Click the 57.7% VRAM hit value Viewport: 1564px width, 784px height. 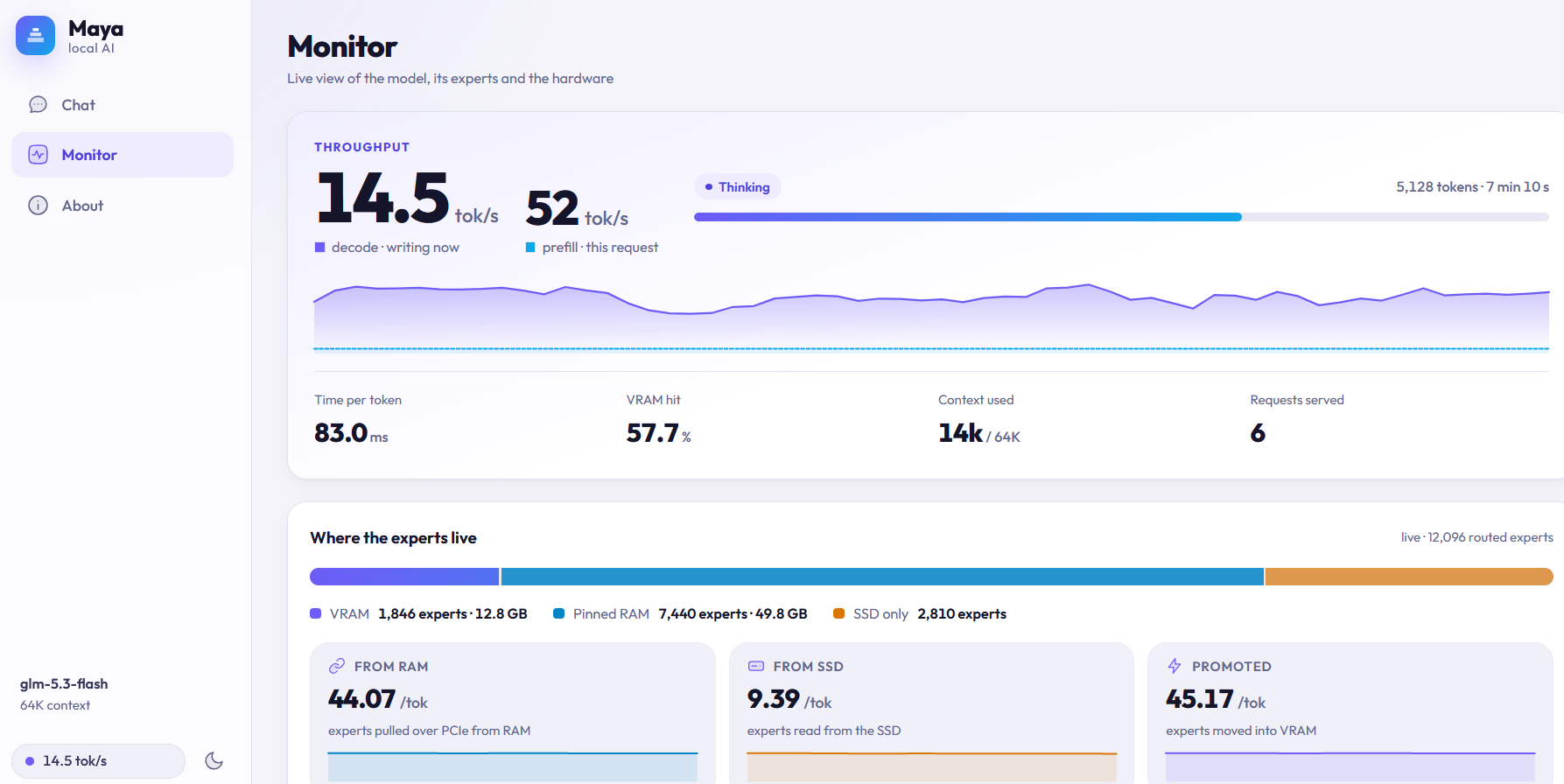pos(659,433)
